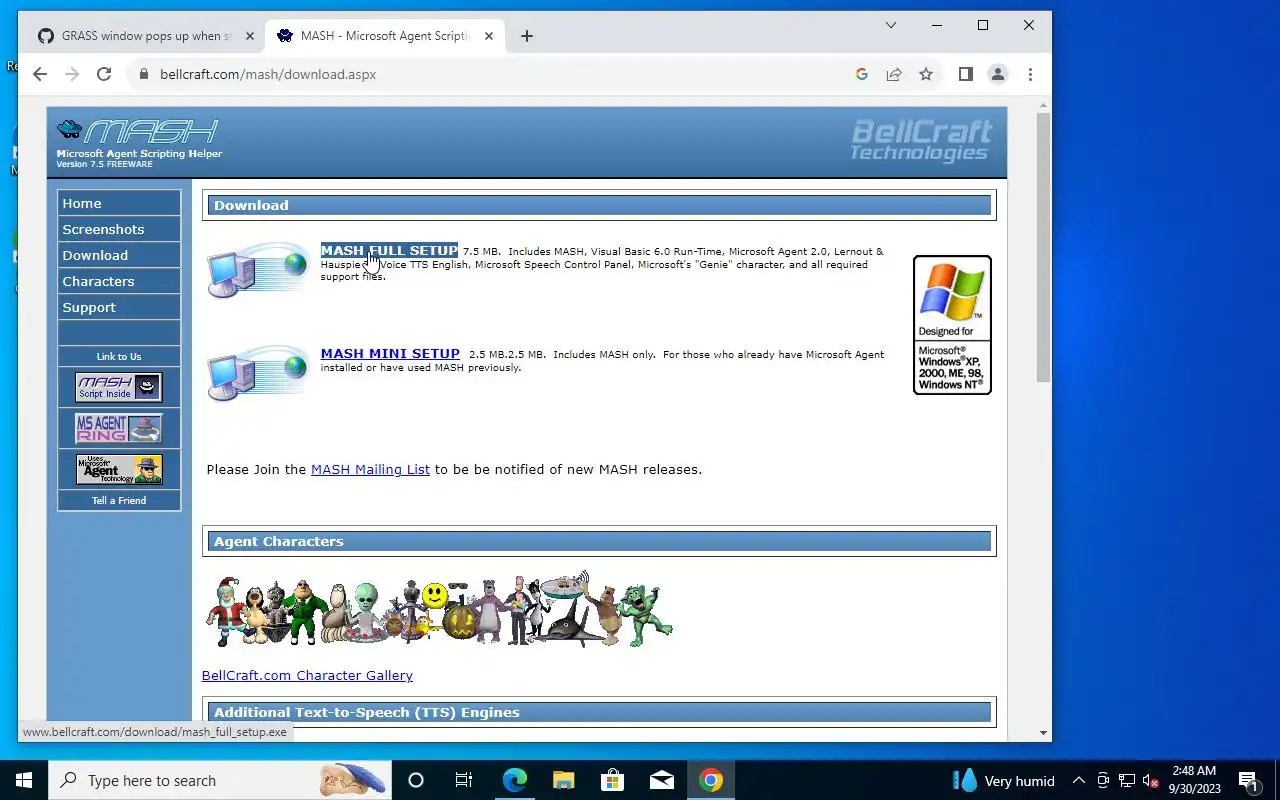The height and width of the screenshot is (800, 1280).
Task: Go back to the previous page
Action: [x=39, y=74]
